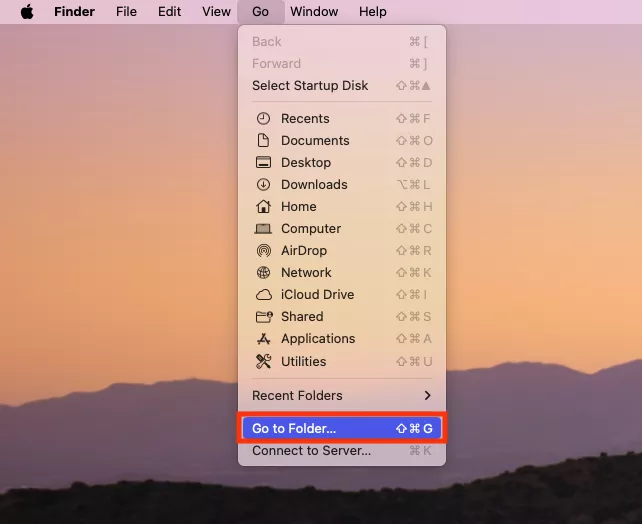Click the Downloads arrow icon
The height and width of the screenshot is (524, 642).
[263, 185]
